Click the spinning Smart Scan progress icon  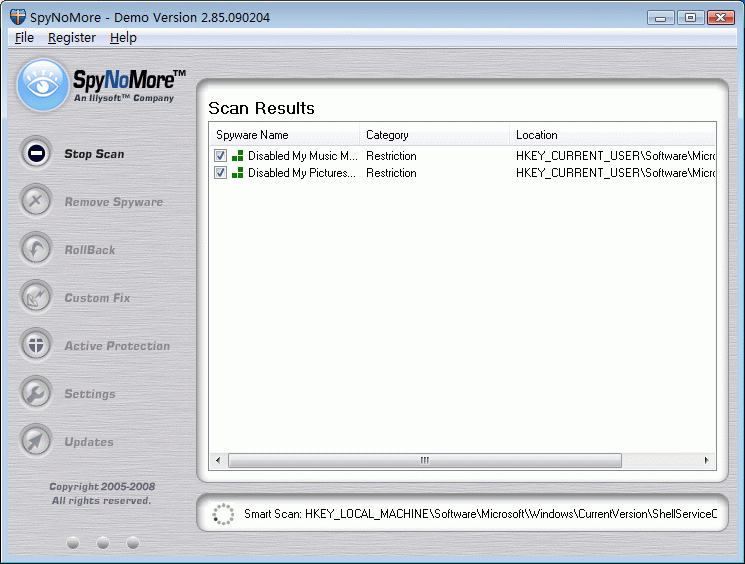pyautogui.click(x=223, y=514)
